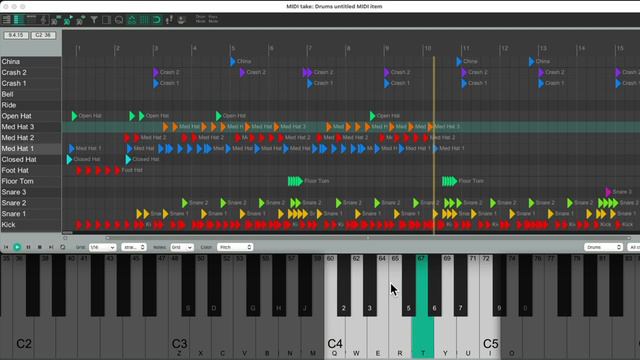Skip to end with the forward button
This screenshot has width=640, height=360.
point(51,247)
